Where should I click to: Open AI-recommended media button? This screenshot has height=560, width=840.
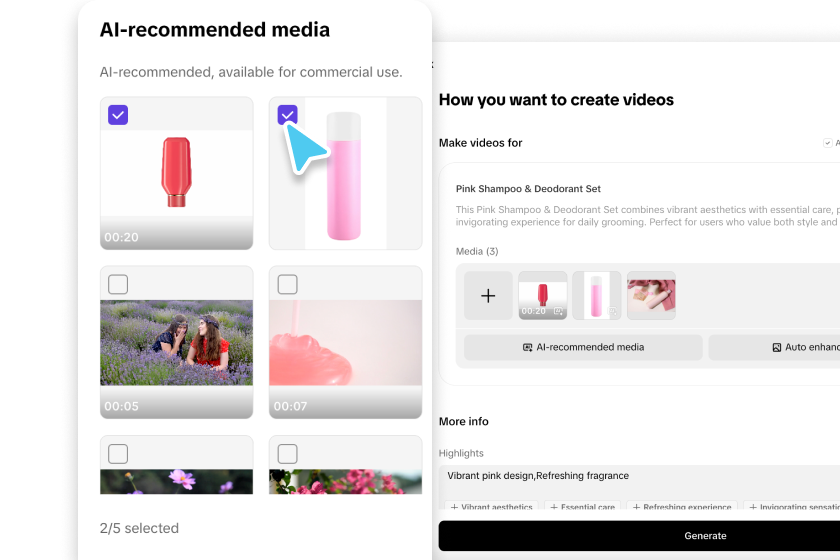(583, 347)
